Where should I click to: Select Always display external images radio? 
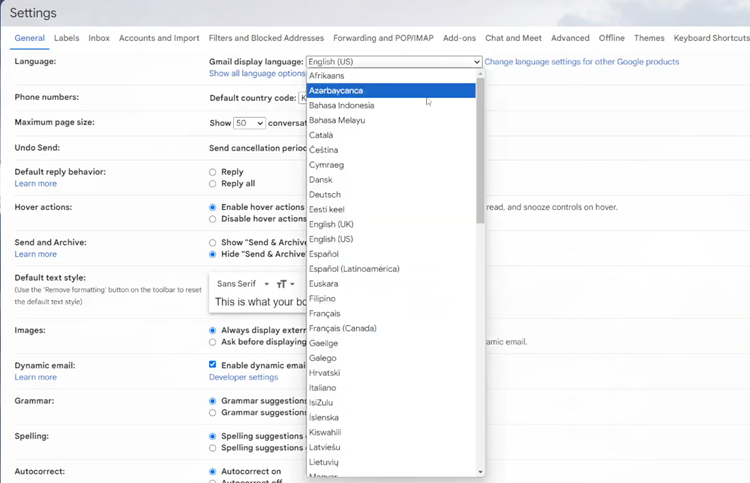(212, 330)
